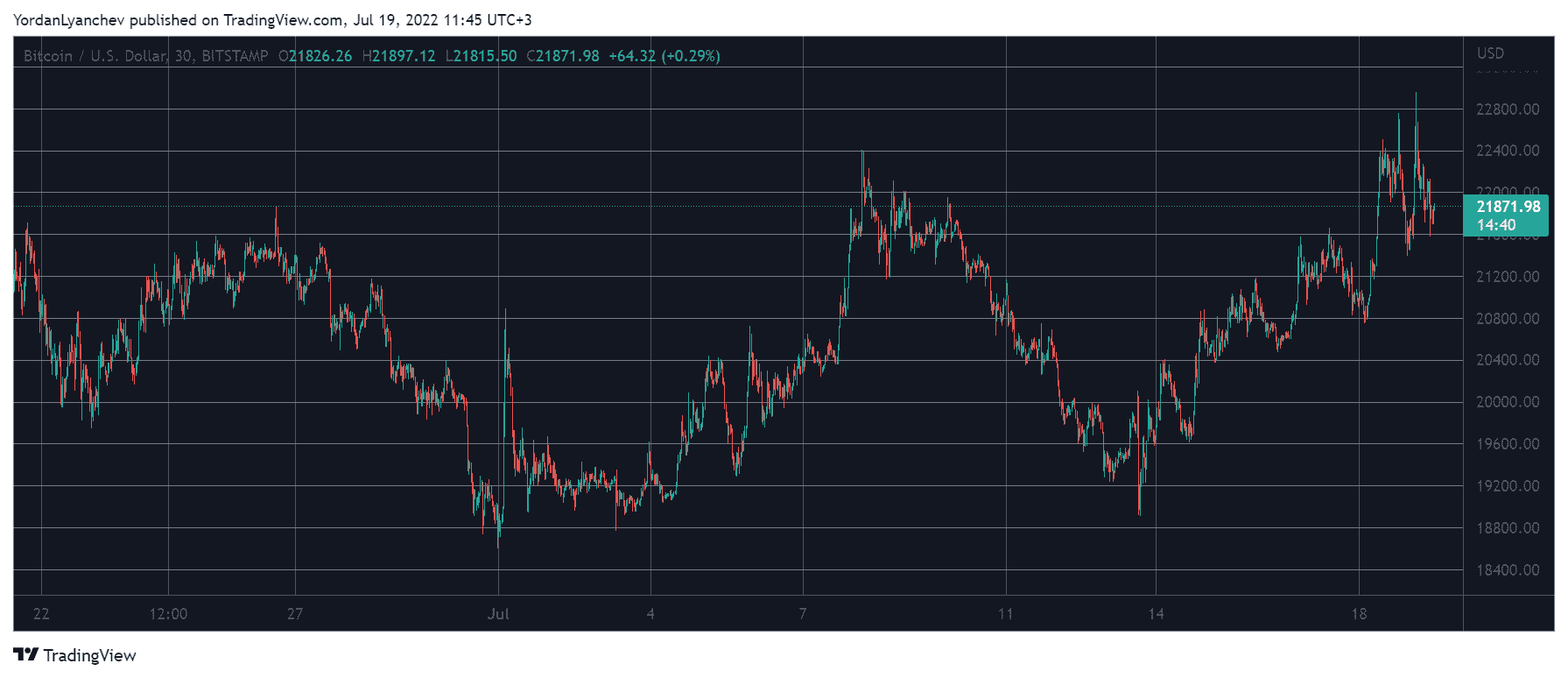The height and width of the screenshot is (678, 1568).
Task: Click the 'Jul' label on time axis
Action: [498, 614]
